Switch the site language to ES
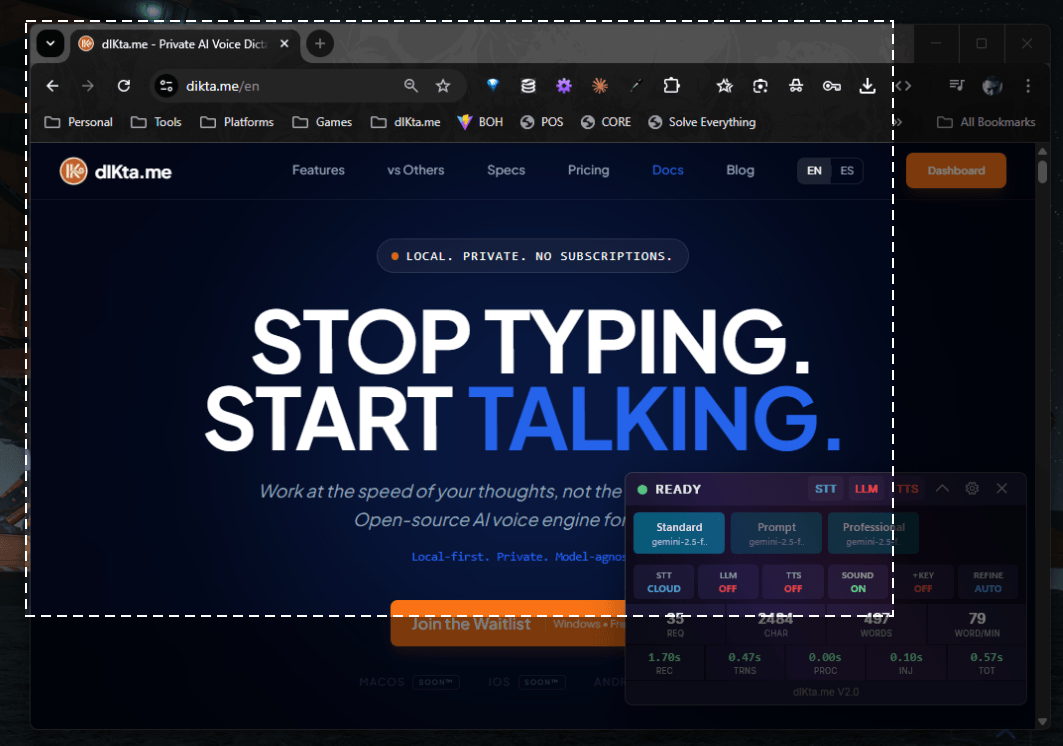 (x=846, y=170)
